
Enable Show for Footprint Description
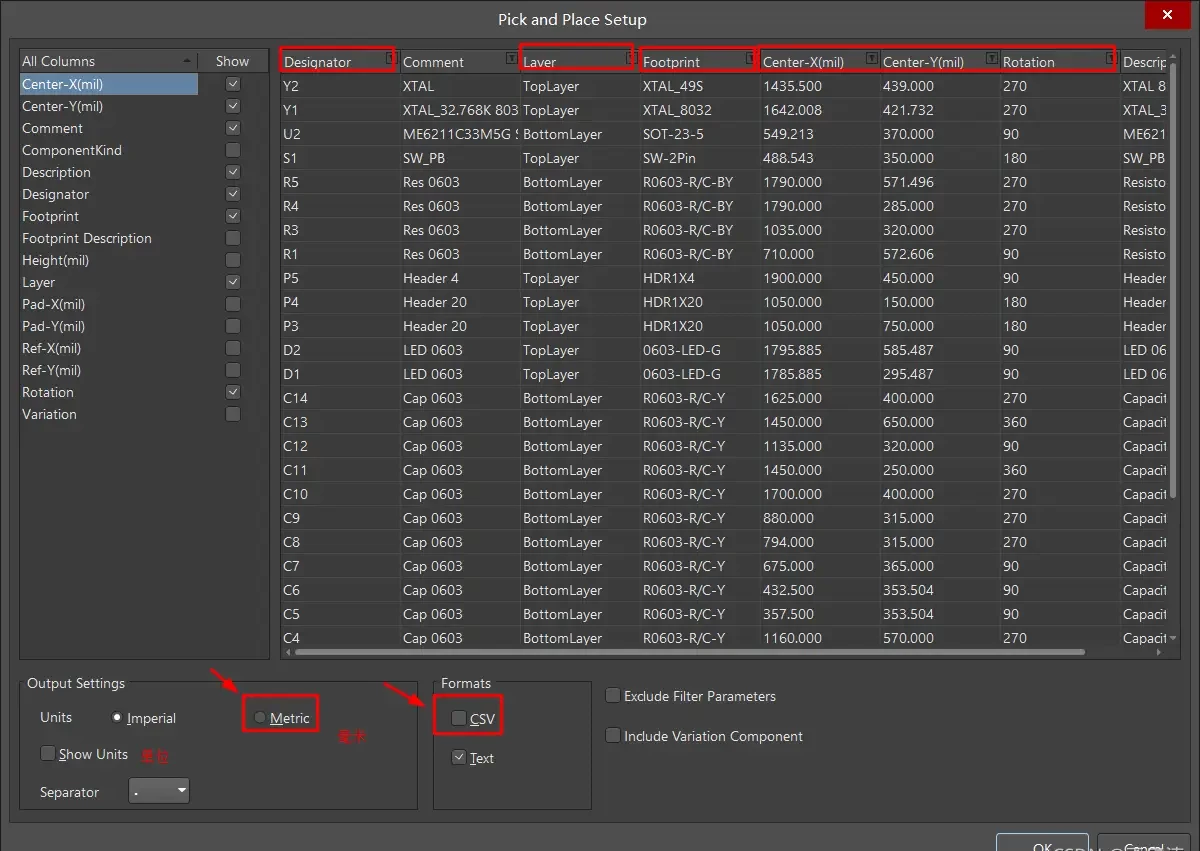coord(233,238)
